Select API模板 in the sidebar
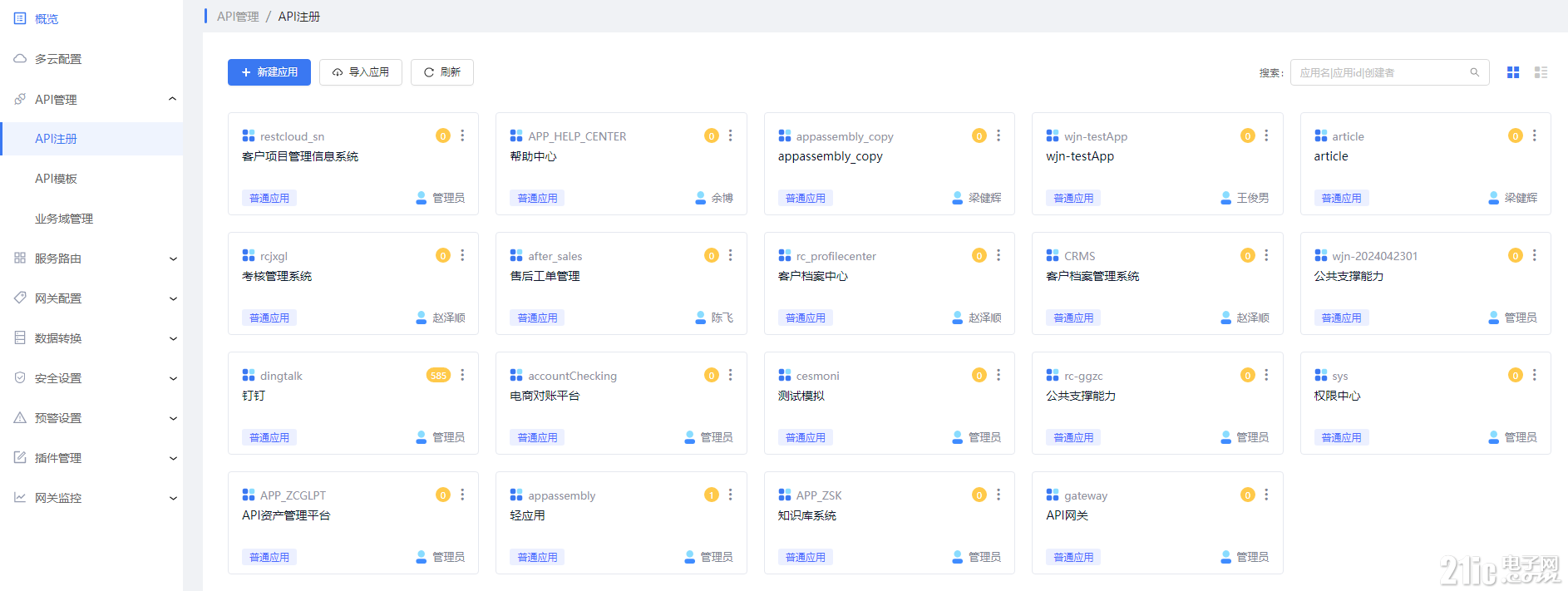Image resolution: width=1568 pixels, height=591 pixels. pos(91,179)
